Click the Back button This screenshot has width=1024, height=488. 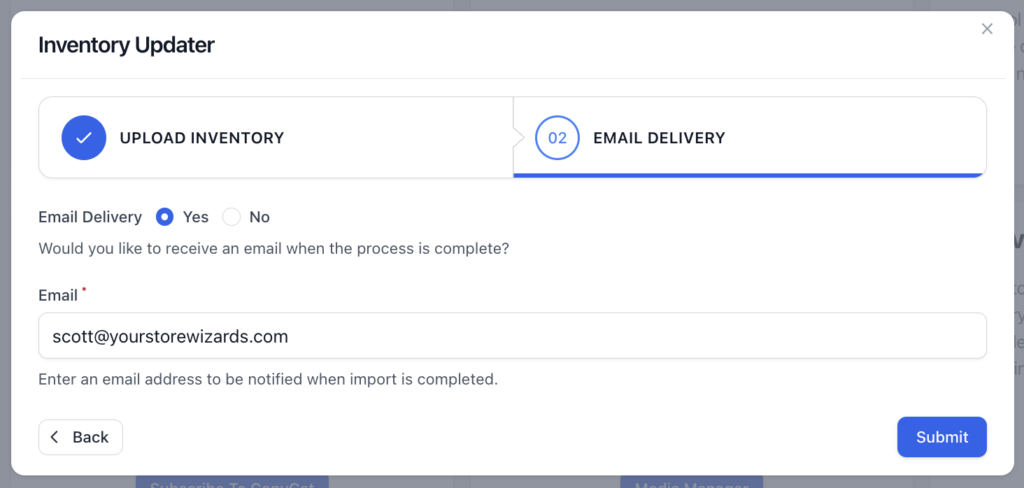[81, 437]
